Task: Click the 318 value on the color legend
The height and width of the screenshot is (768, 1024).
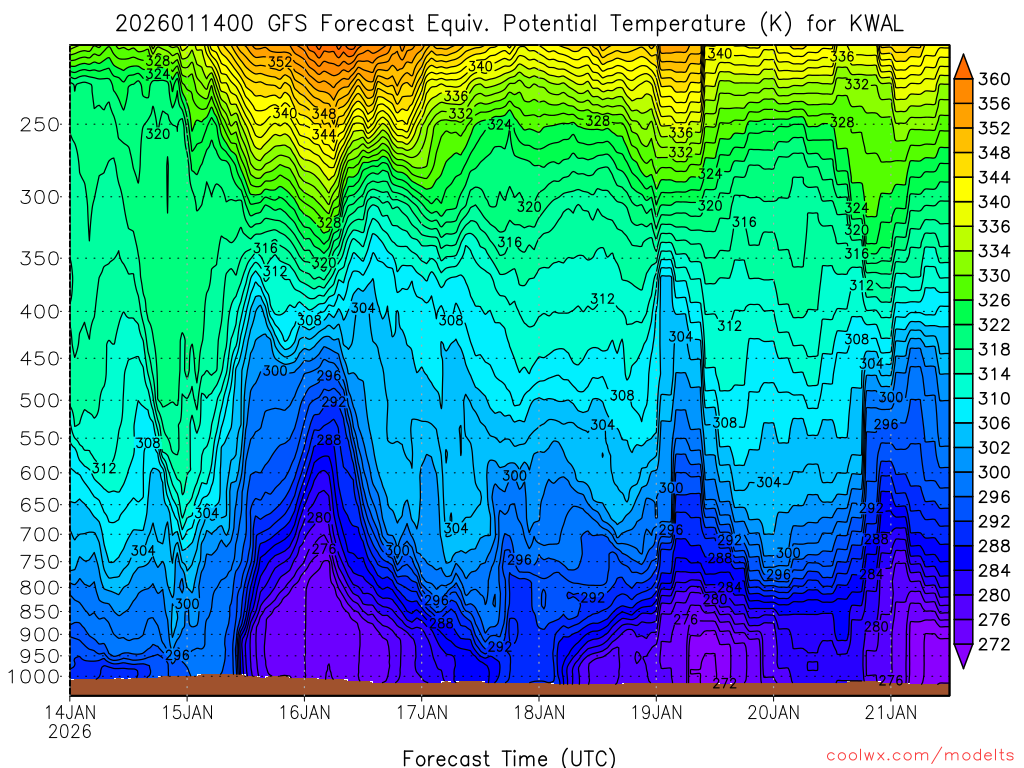Action: tap(994, 349)
